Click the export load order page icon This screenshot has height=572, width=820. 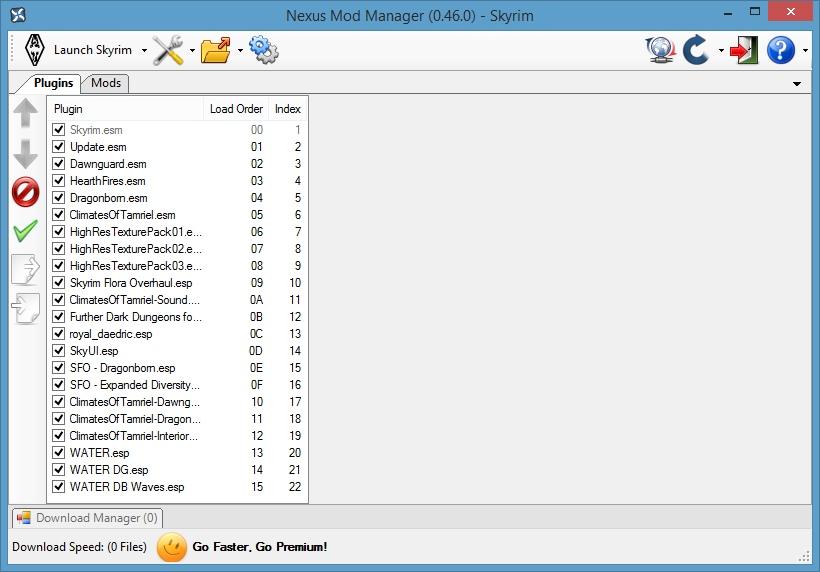tap(25, 269)
